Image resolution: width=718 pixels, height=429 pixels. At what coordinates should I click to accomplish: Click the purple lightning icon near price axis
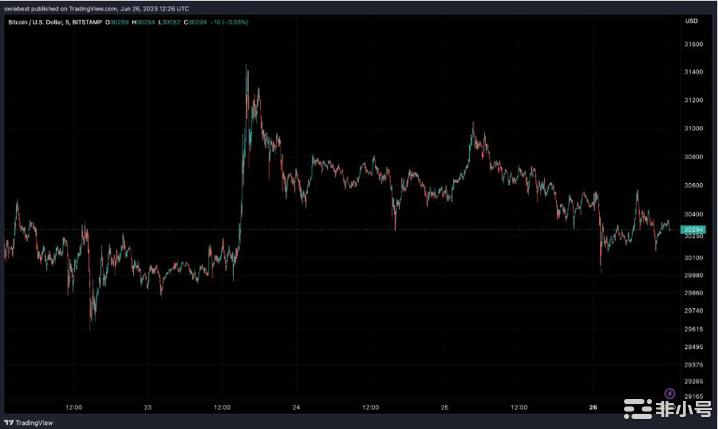669,393
